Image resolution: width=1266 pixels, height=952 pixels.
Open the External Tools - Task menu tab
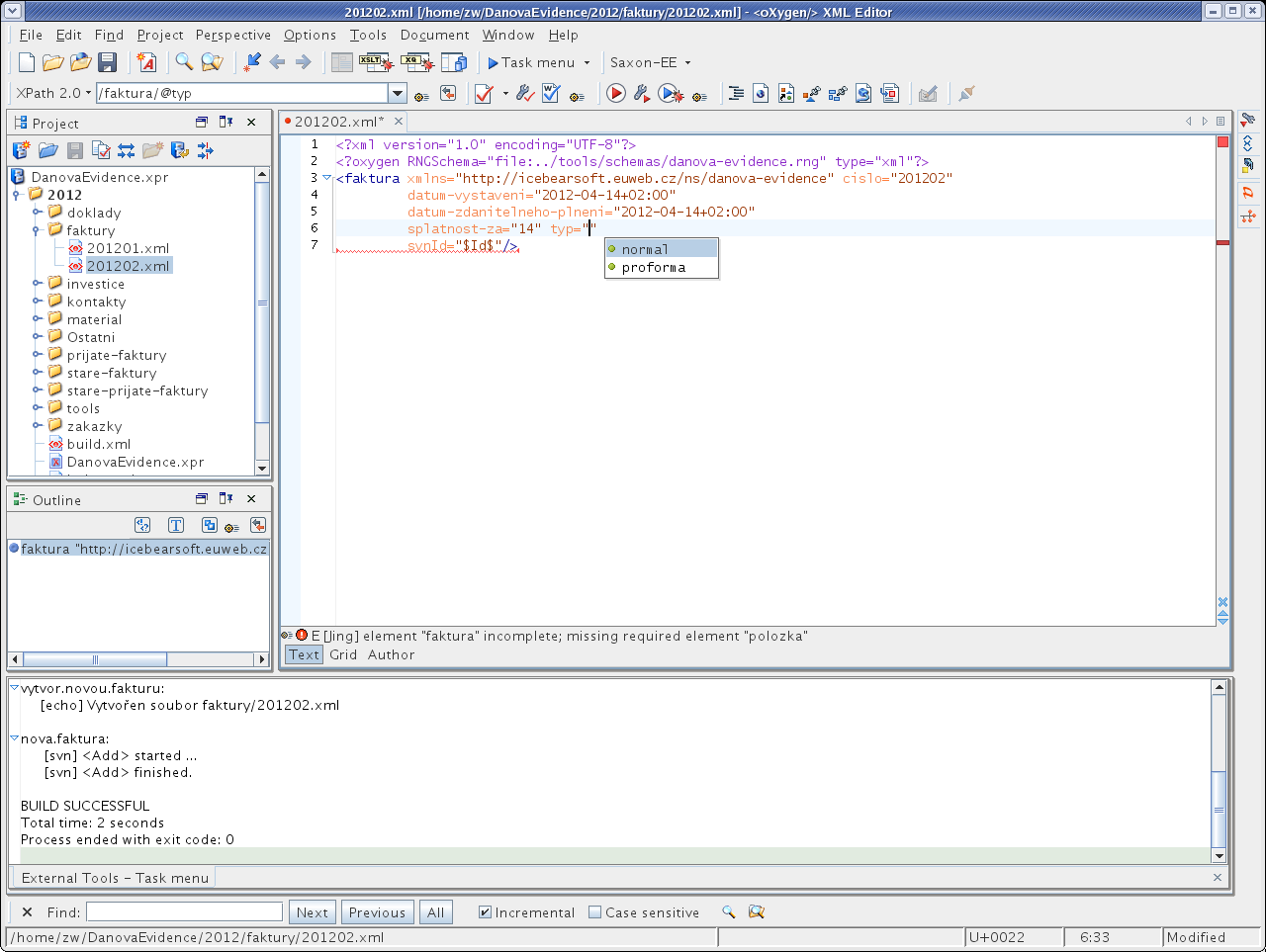(x=115, y=878)
